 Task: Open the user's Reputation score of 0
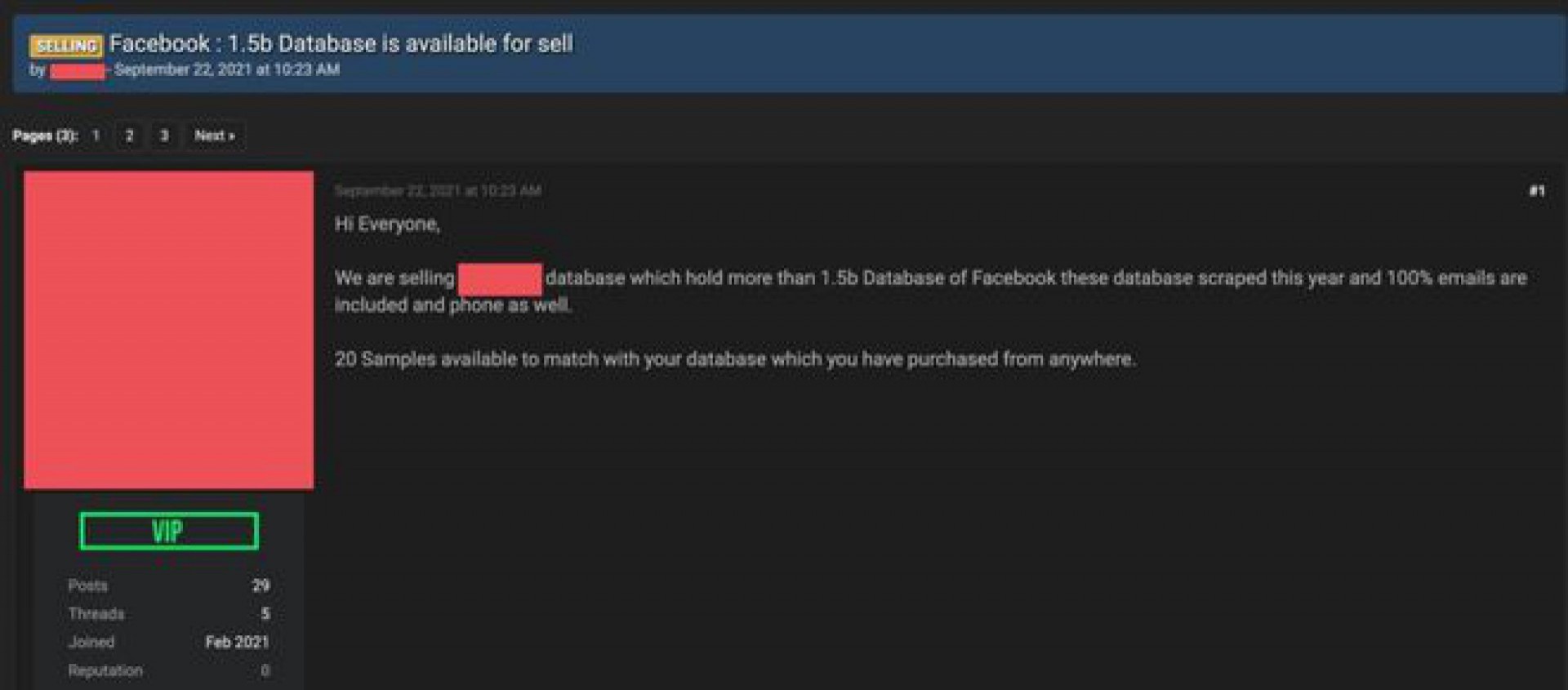pos(265,670)
